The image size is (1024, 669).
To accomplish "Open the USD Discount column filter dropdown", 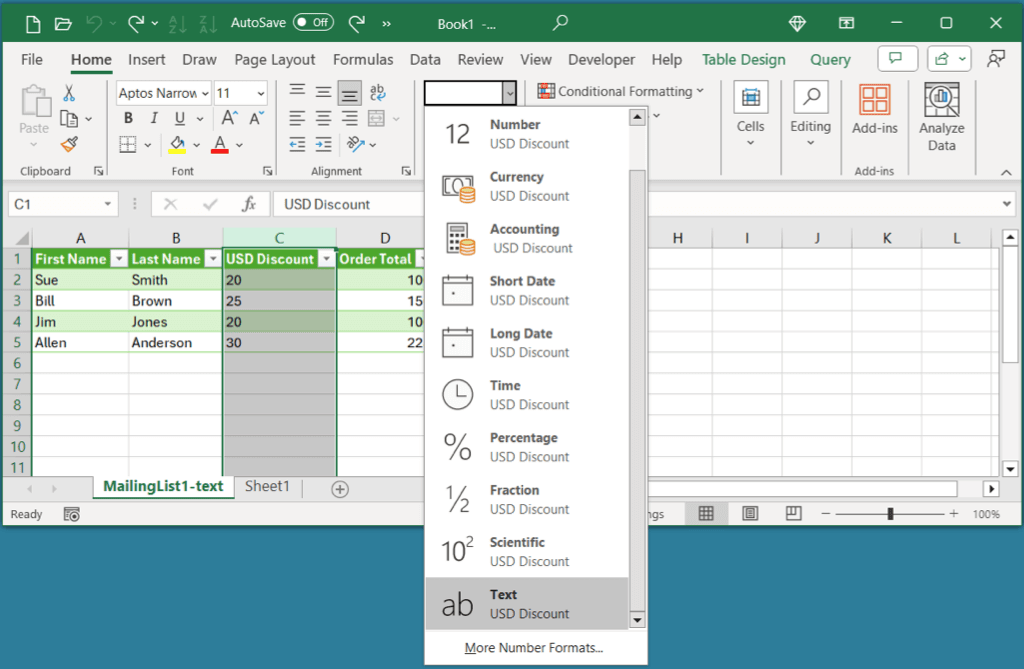I will [x=325, y=259].
